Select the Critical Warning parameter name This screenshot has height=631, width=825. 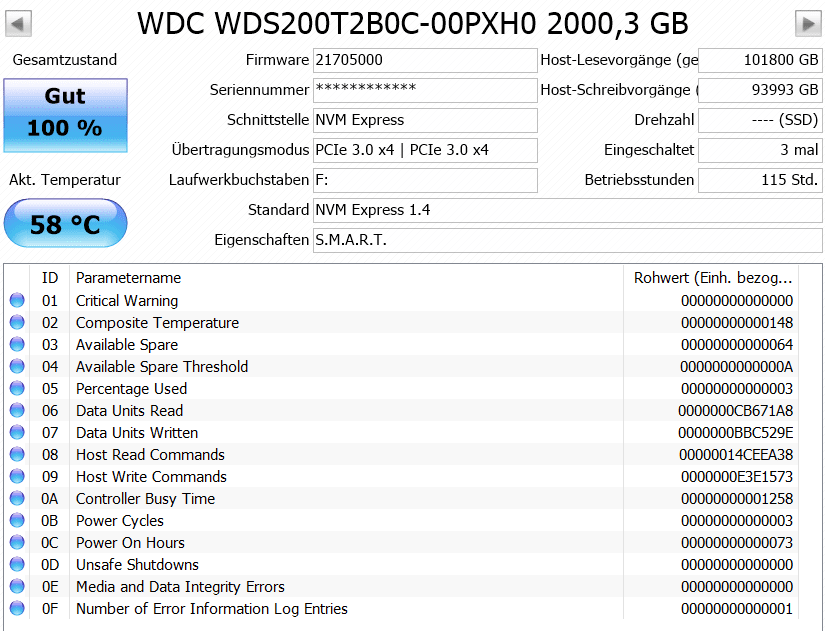tap(127, 301)
